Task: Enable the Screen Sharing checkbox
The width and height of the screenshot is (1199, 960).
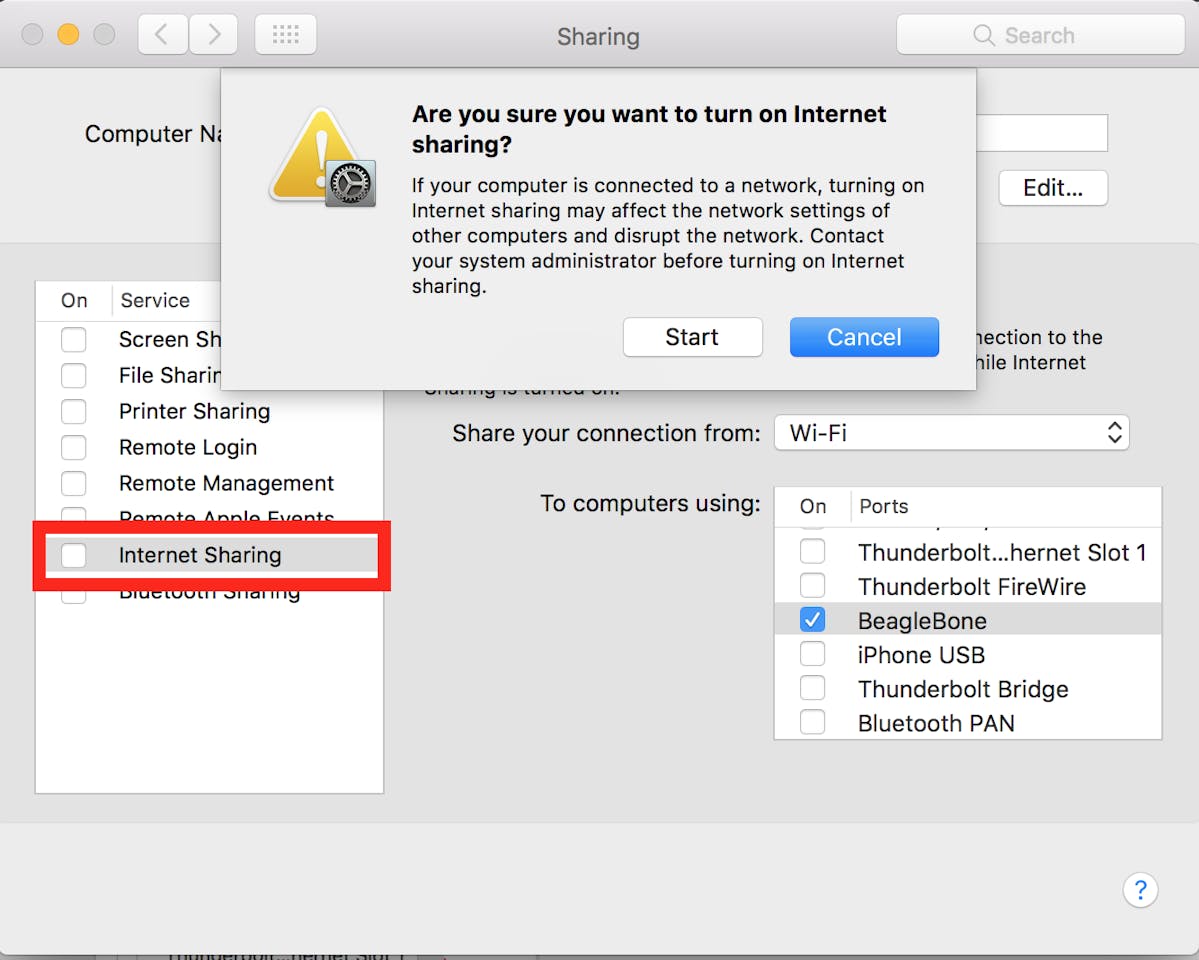Action: tap(74, 340)
